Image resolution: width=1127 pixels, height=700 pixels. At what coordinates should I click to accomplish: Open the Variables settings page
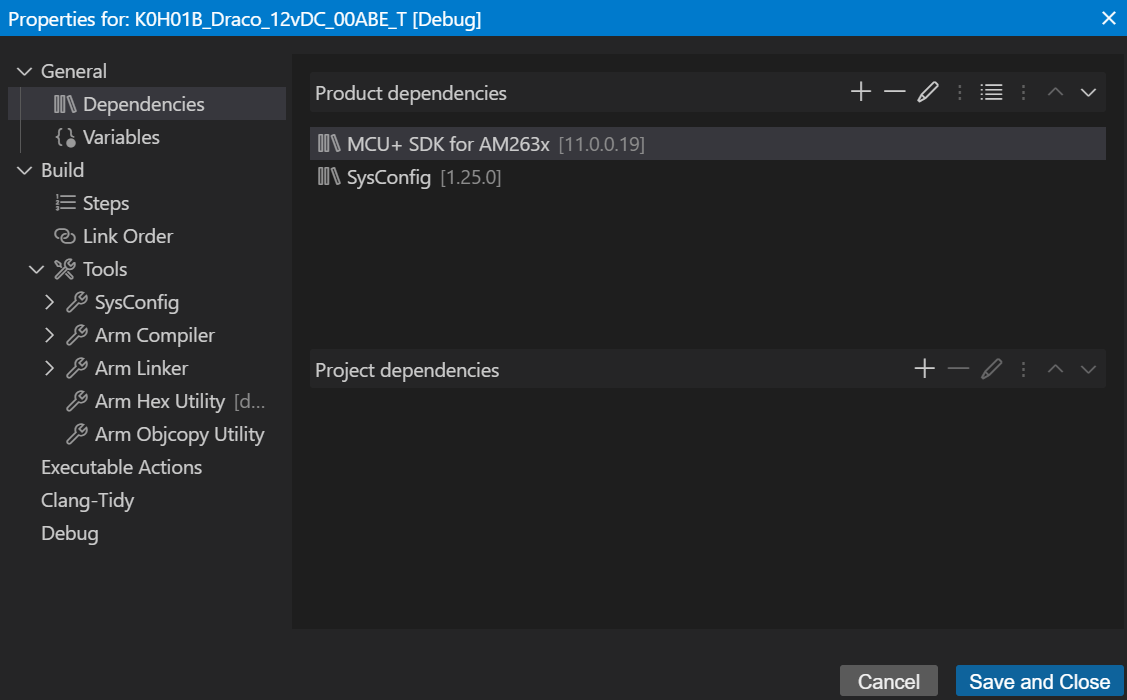click(x=121, y=137)
